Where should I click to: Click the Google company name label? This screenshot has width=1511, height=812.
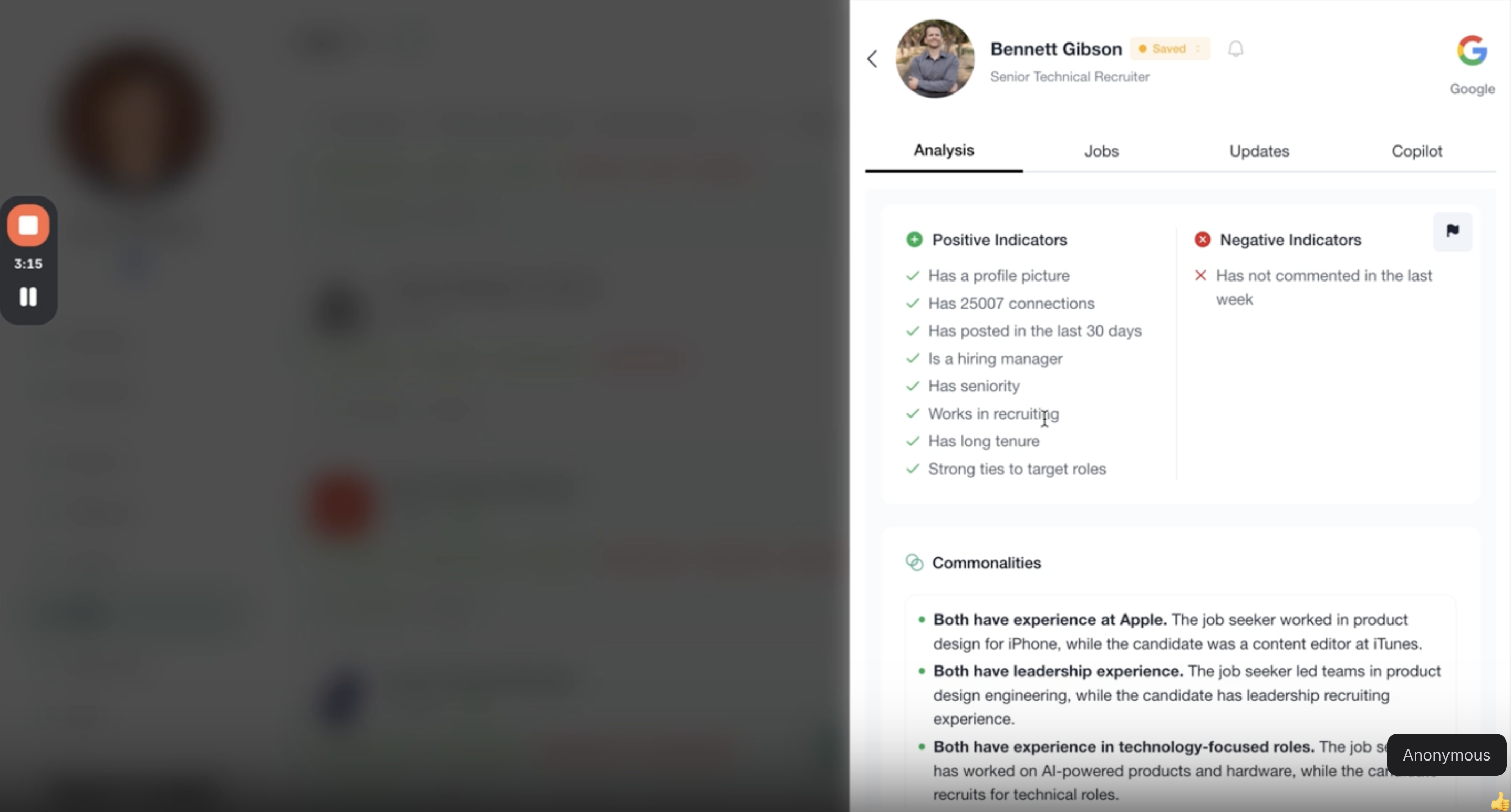click(1472, 89)
